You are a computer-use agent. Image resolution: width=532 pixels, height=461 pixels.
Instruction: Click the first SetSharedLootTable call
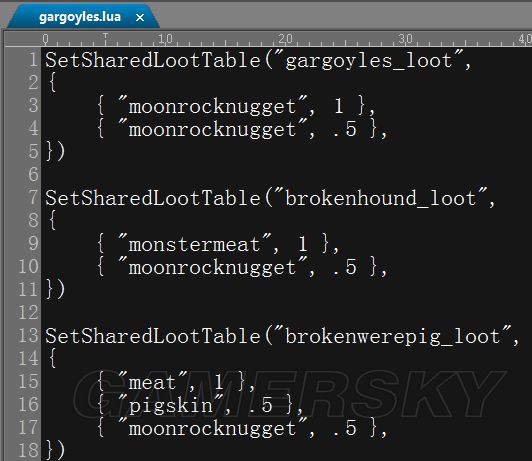(153, 60)
